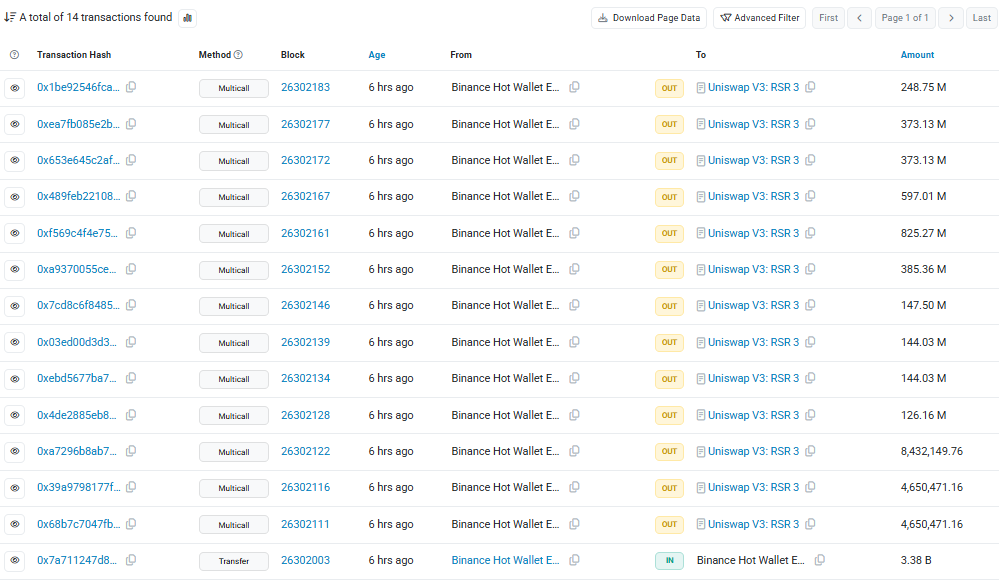Open Uniswap V3: RSR 3 in row 26302122

[753, 451]
